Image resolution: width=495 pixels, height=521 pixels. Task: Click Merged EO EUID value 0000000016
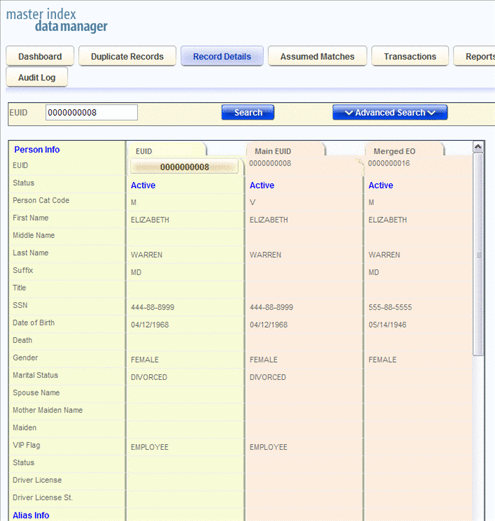(389, 163)
